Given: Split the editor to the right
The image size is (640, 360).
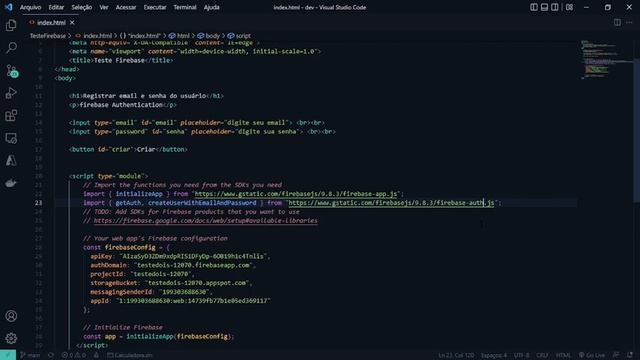Looking at the screenshot, I should tap(617, 22).
